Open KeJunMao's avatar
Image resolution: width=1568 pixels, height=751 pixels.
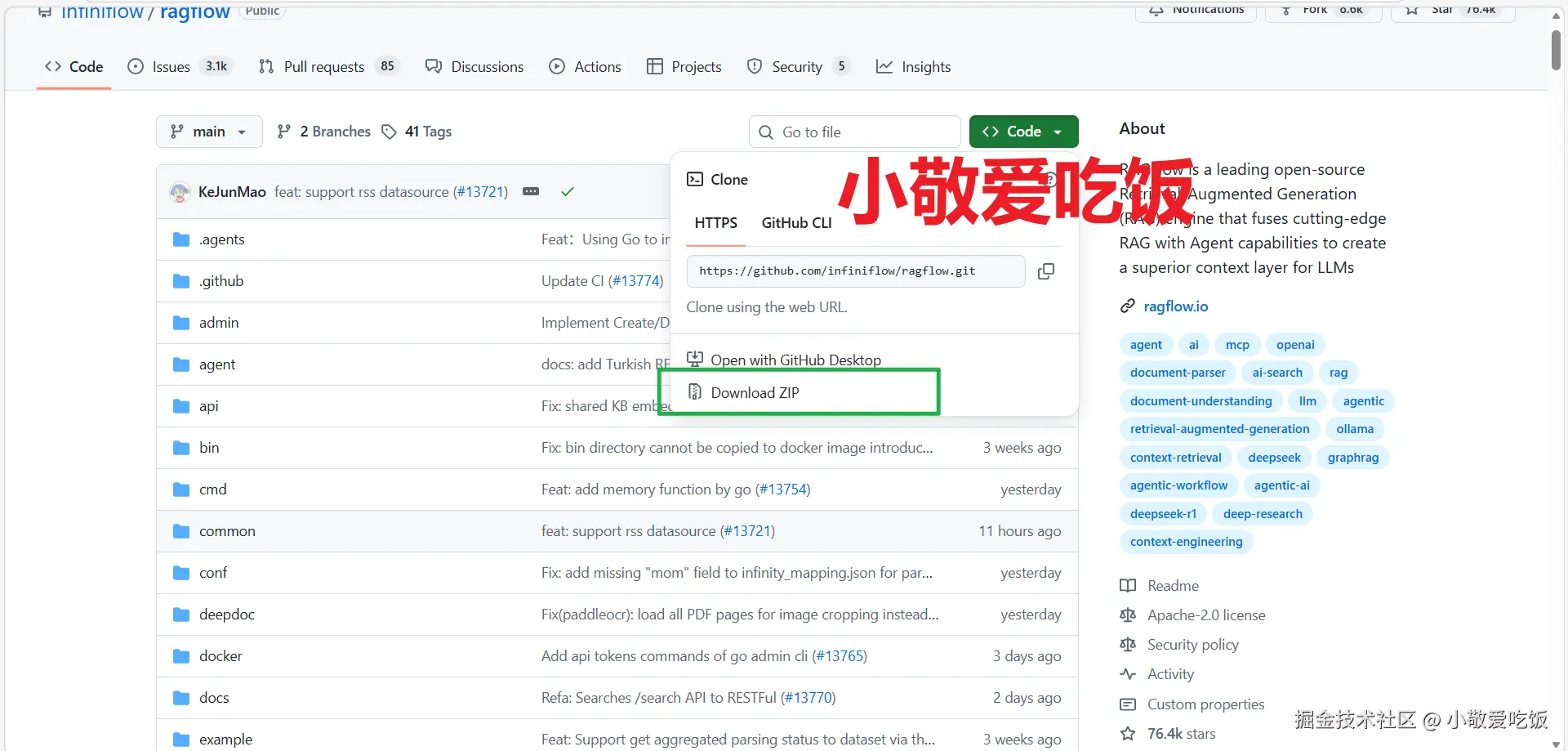(180, 192)
